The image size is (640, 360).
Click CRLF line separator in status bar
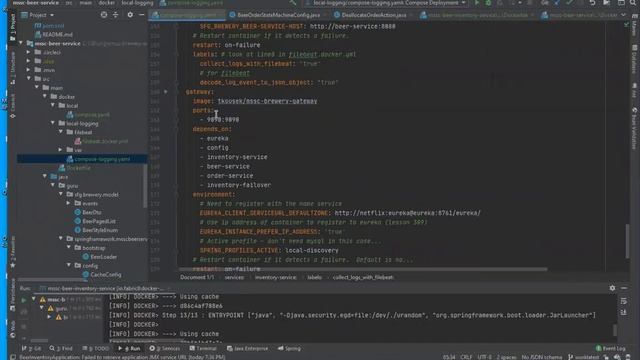click(466, 357)
